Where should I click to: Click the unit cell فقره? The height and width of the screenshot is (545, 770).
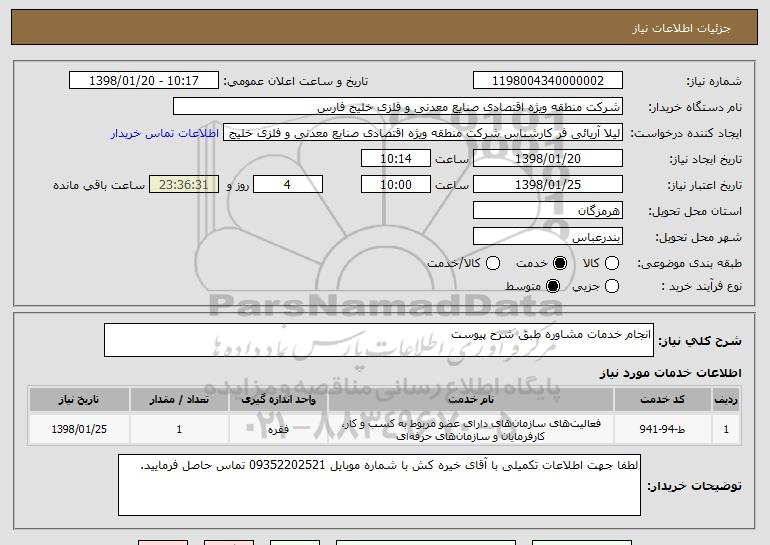pos(278,430)
